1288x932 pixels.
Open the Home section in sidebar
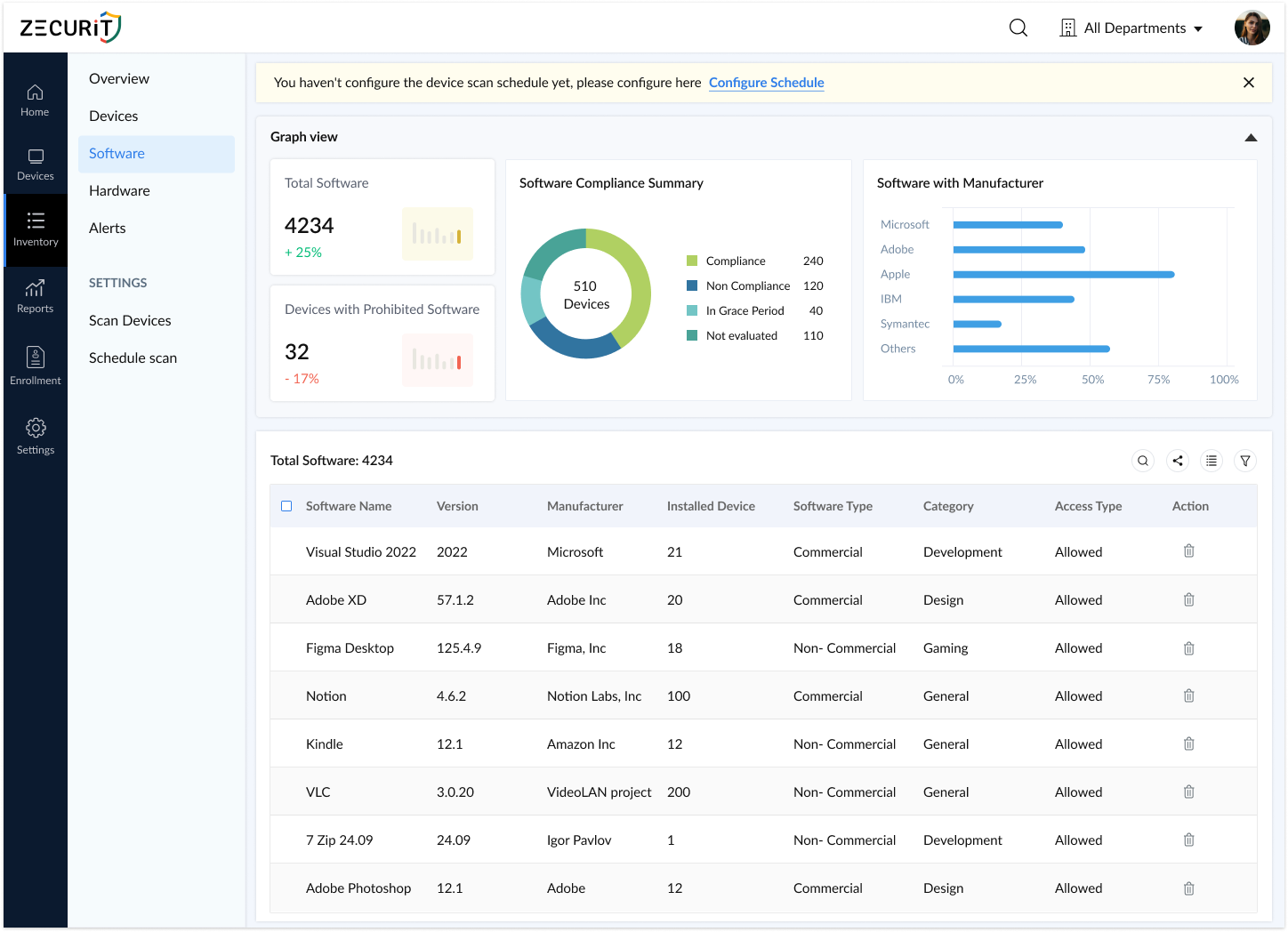pyautogui.click(x=35, y=100)
